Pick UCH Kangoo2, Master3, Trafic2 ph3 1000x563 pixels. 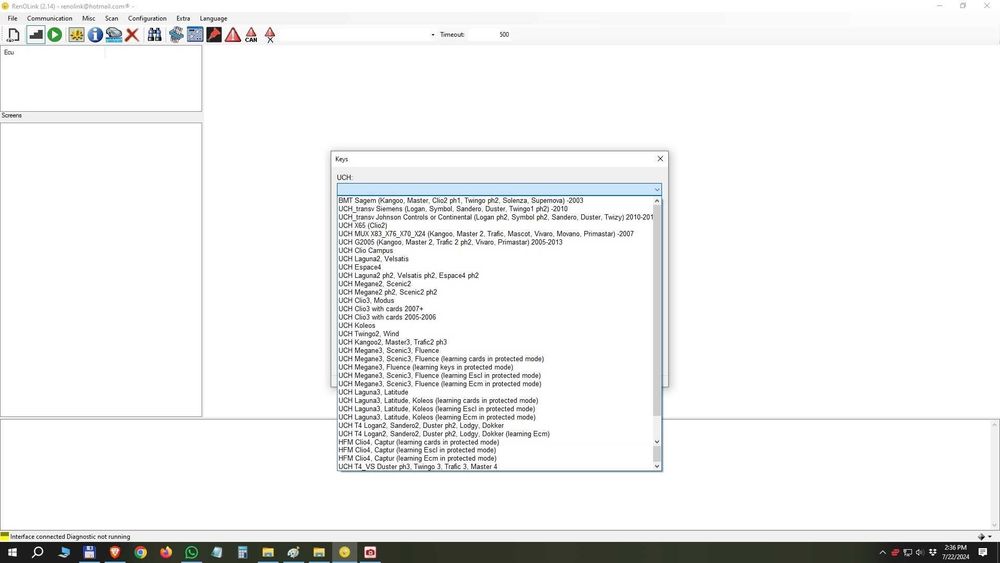pyautogui.click(x=393, y=342)
